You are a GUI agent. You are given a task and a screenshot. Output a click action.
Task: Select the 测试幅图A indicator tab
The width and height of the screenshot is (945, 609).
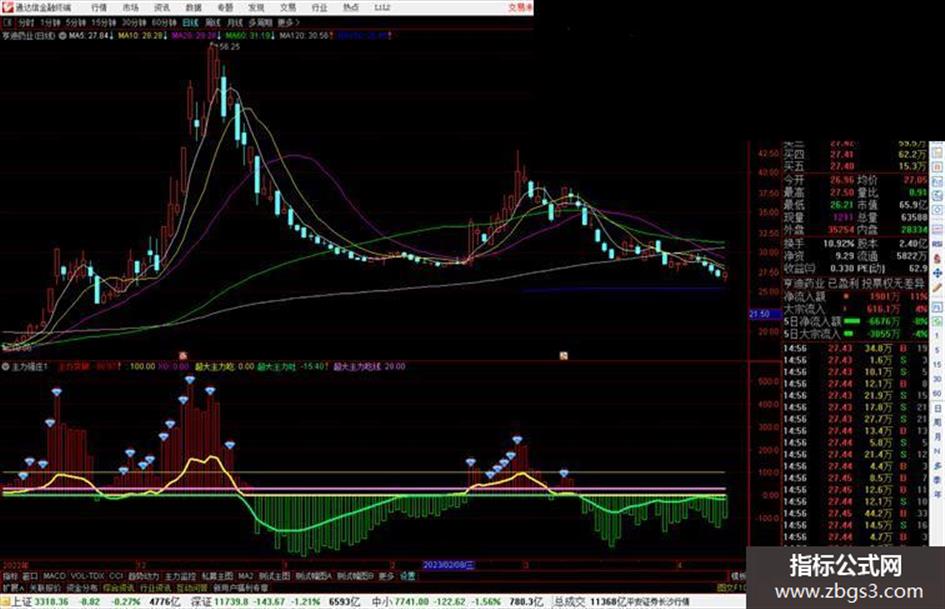313,576
